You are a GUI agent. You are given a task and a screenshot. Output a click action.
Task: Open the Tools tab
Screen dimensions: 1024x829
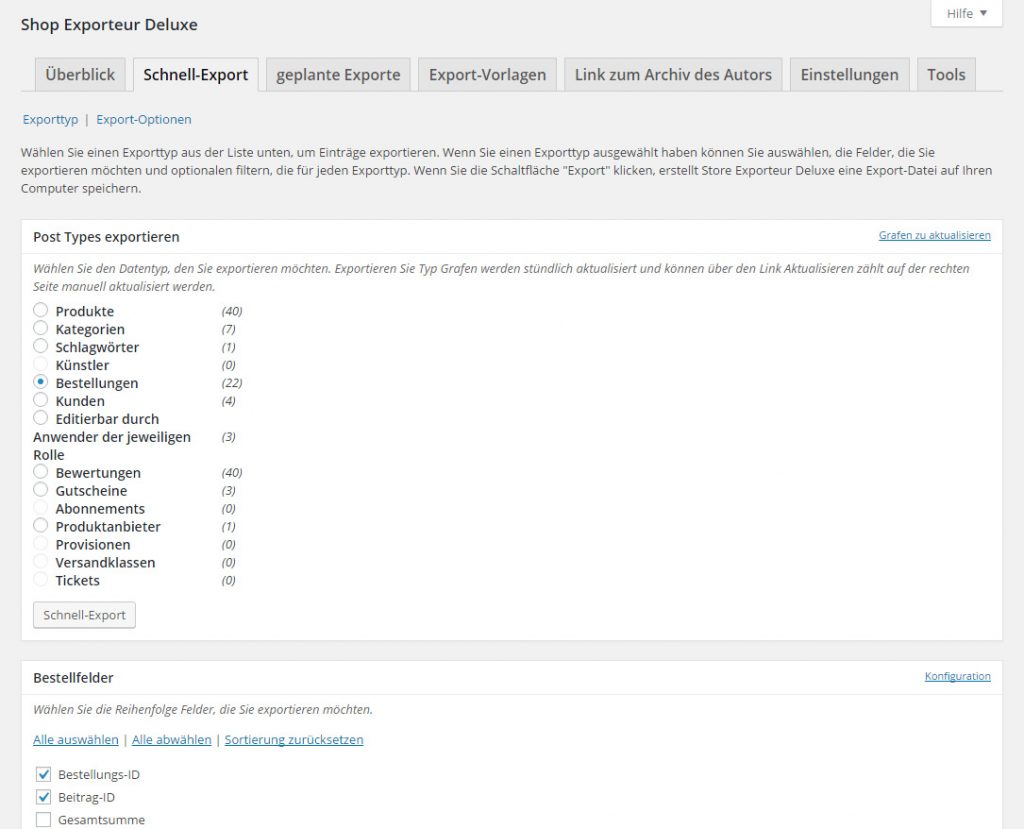(x=946, y=74)
